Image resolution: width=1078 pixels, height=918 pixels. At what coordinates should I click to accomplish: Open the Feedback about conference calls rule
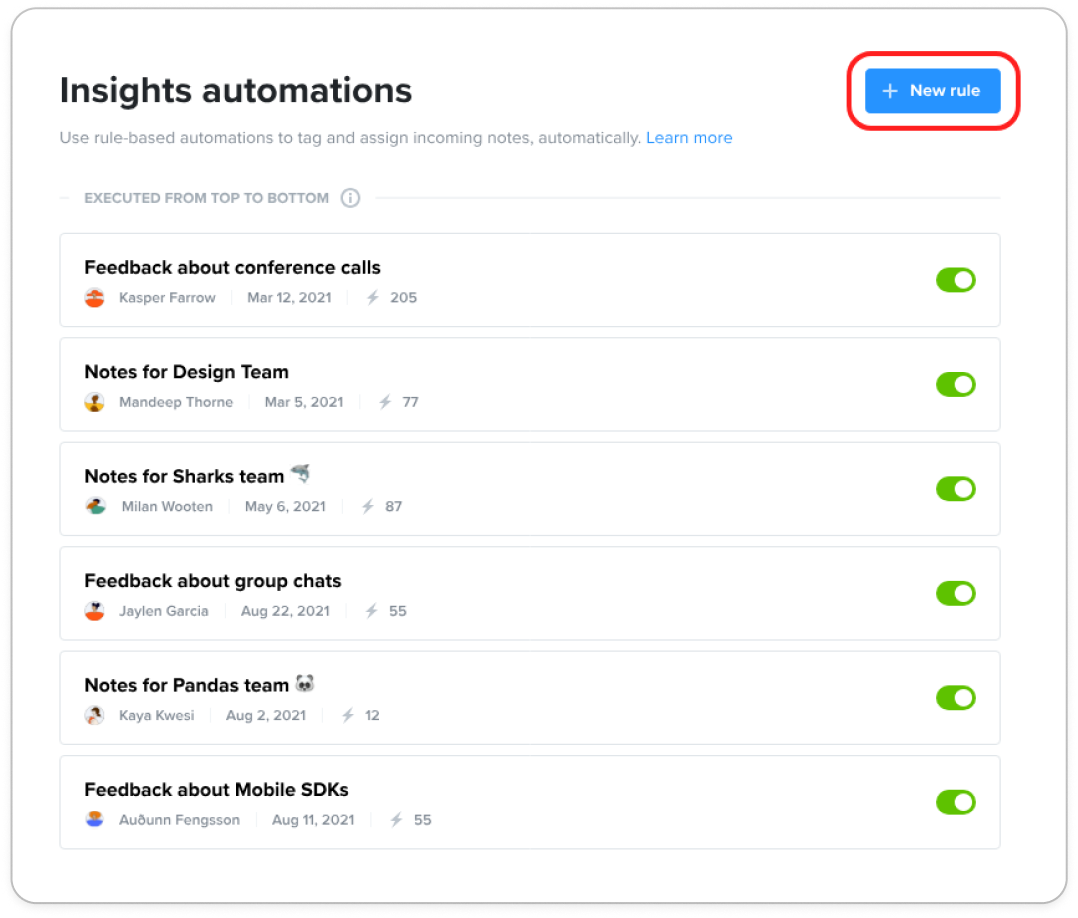[529, 280]
